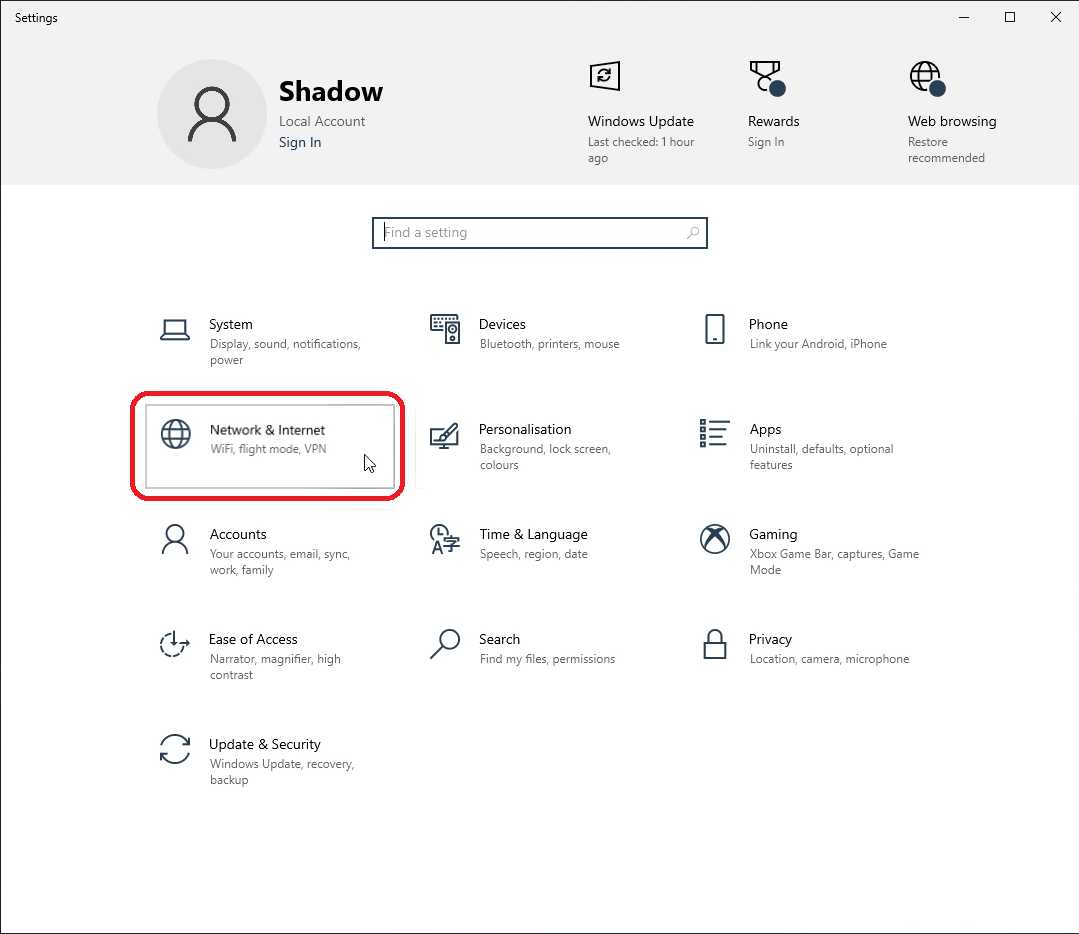
Task: Click the Web browsing globe icon
Action: coord(928,78)
